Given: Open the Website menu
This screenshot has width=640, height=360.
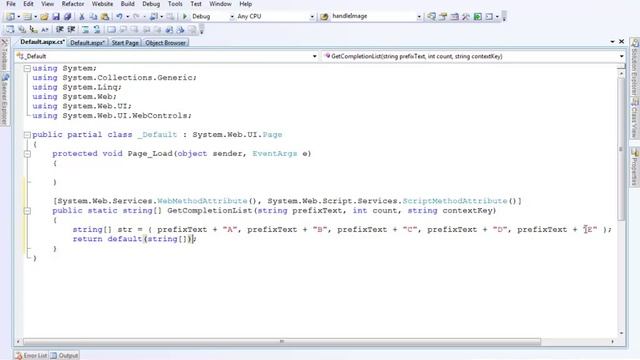Looking at the screenshot, I should click(102, 4).
